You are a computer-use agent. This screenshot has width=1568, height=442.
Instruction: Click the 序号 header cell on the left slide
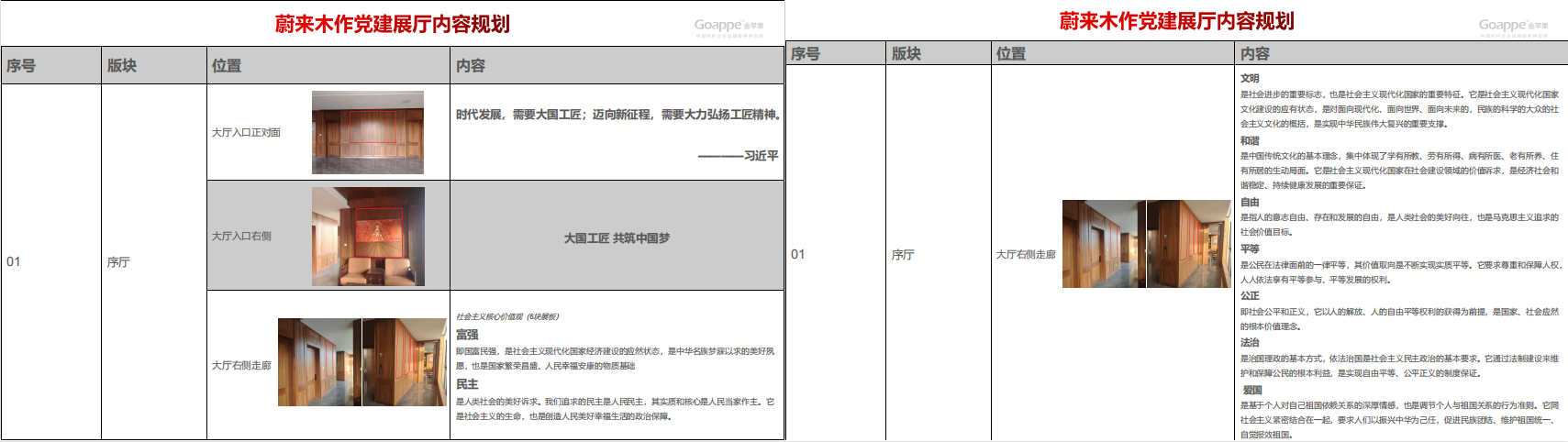pos(21,66)
